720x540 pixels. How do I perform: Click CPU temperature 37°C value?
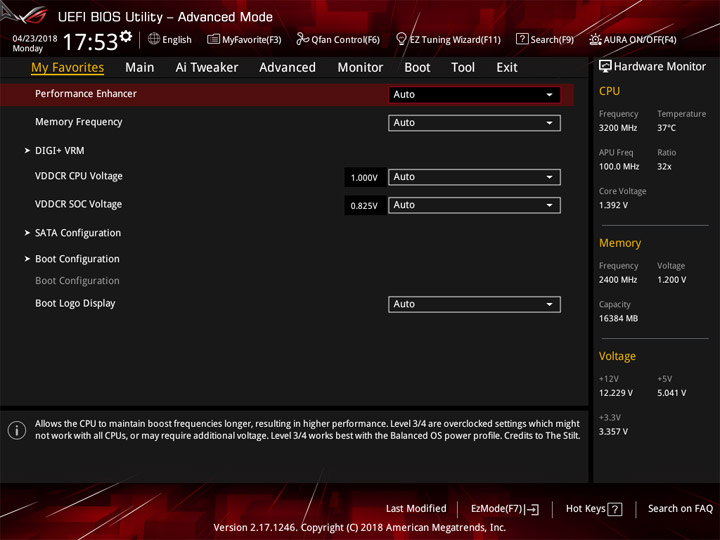(666, 128)
